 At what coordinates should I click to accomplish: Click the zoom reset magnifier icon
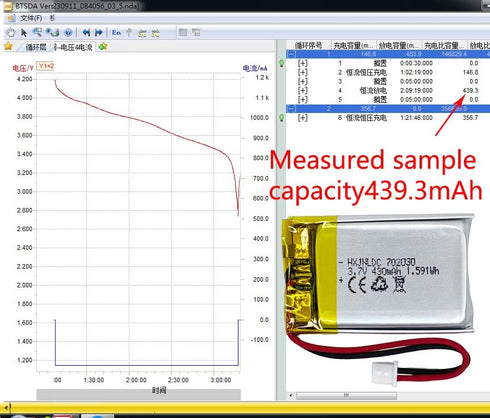[x=53, y=32]
